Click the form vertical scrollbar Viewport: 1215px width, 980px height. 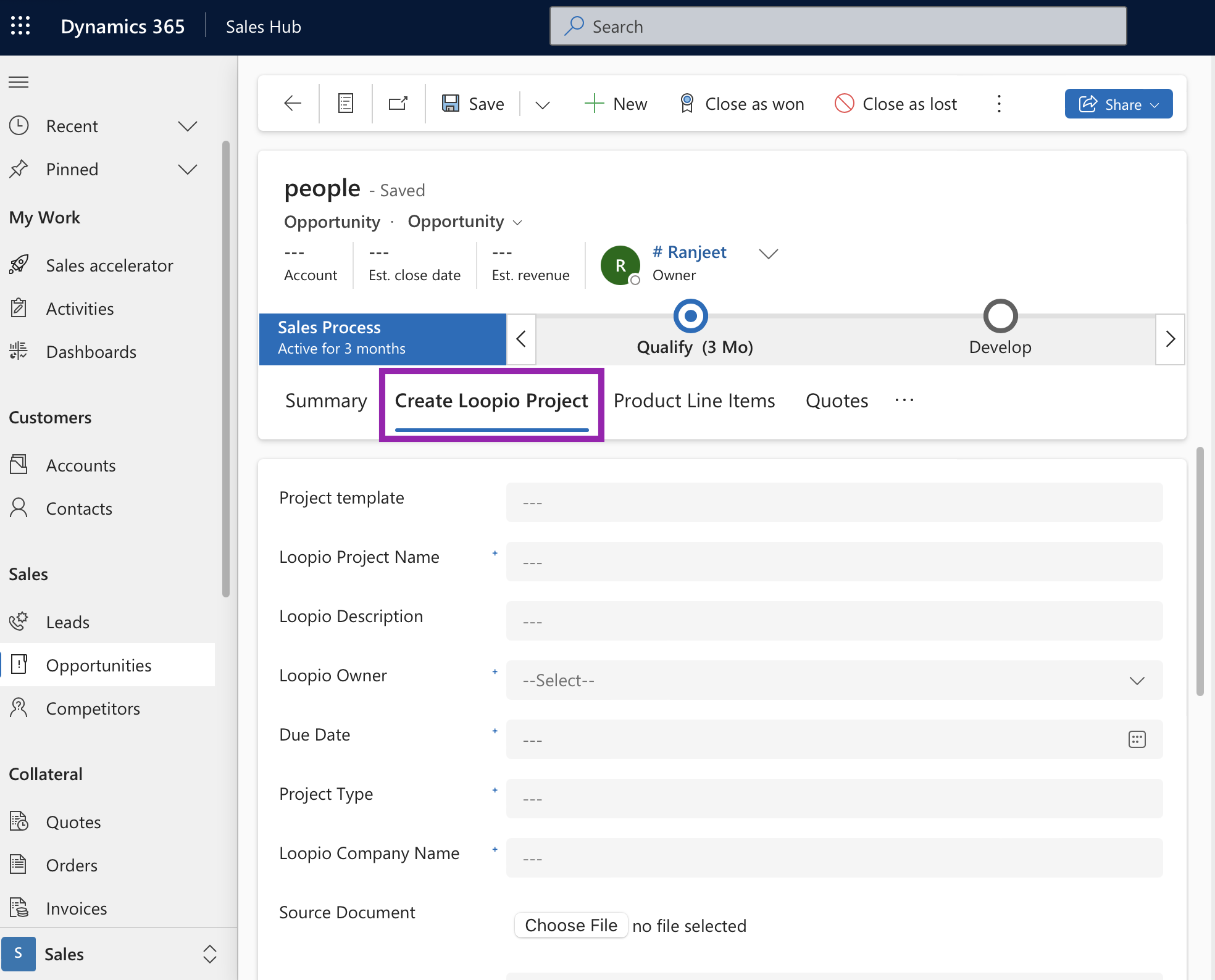click(1200, 571)
